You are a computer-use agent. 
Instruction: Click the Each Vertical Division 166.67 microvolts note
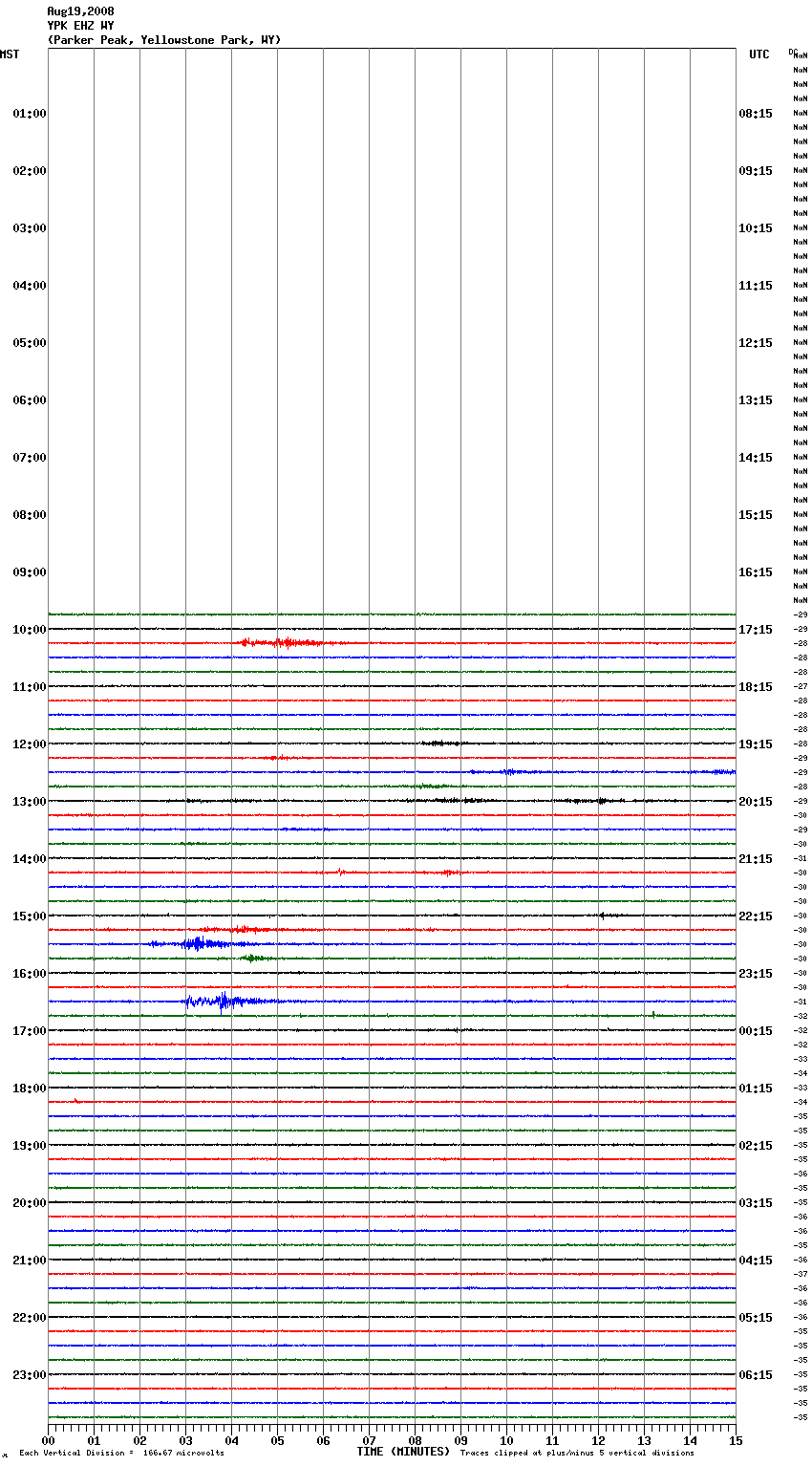tap(121, 1454)
